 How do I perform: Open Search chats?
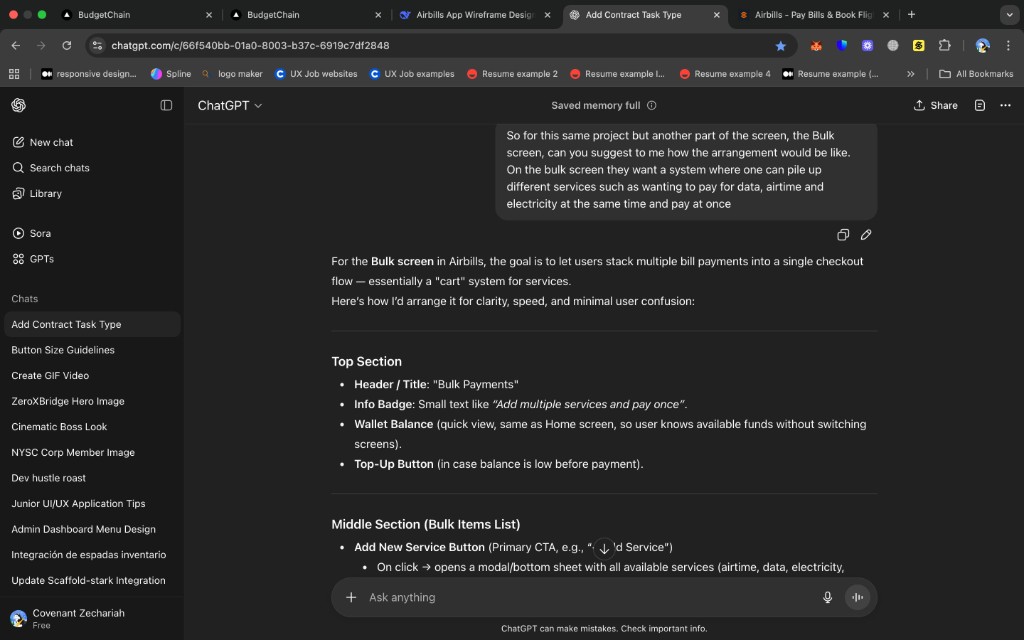[x=50, y=168]
